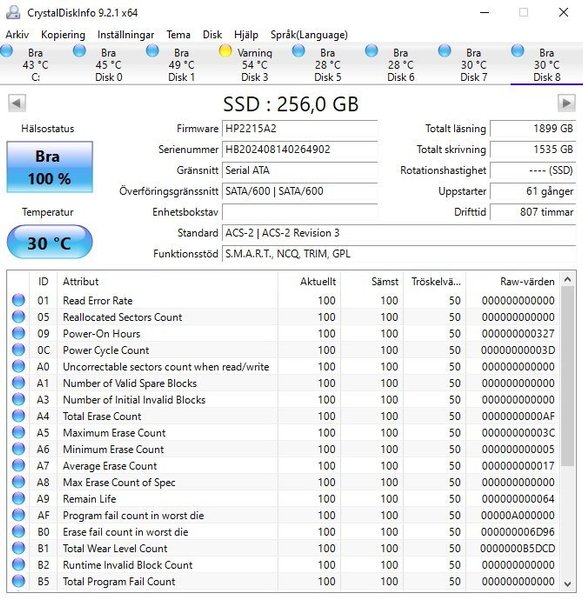
Task: Click the CrystalDiskInfo app icon in title bar
Action: pyautogui.click(x=13, y=12)
